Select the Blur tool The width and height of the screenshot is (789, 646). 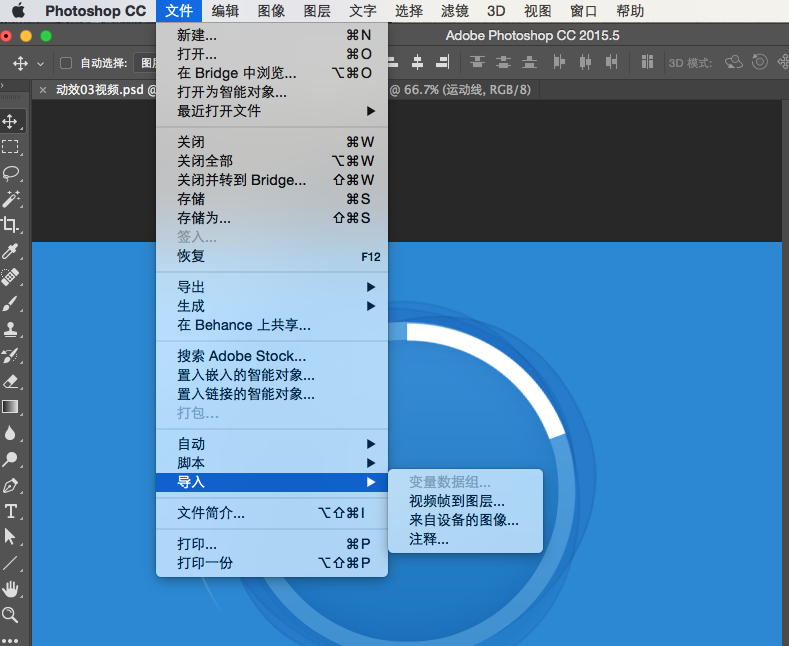coord(10,433)
